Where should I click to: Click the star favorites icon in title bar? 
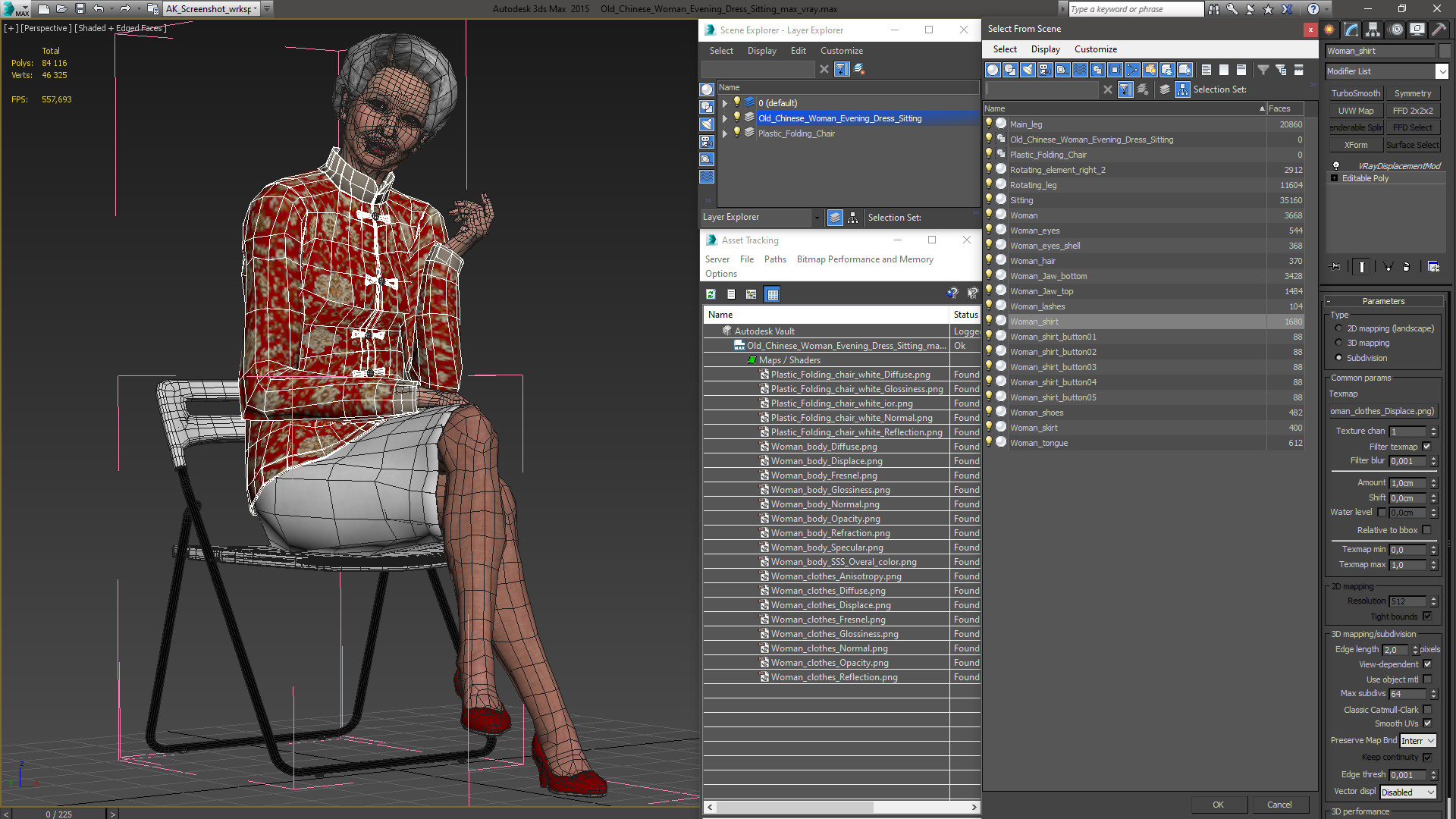pyautogui.click(x=1269, y=9)
